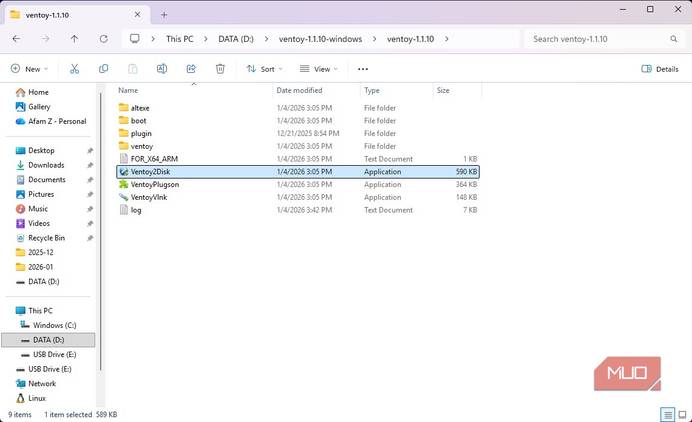Expand chevron after DATA (D:) breadcrumb
Screen dimensions: 692x422
(266, 39)
